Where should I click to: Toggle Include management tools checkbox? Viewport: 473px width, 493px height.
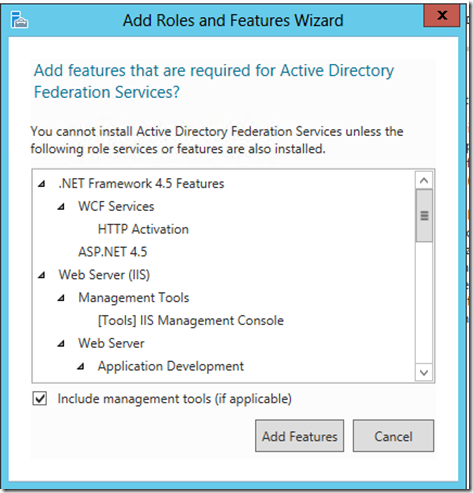click(x=40, y=399)
